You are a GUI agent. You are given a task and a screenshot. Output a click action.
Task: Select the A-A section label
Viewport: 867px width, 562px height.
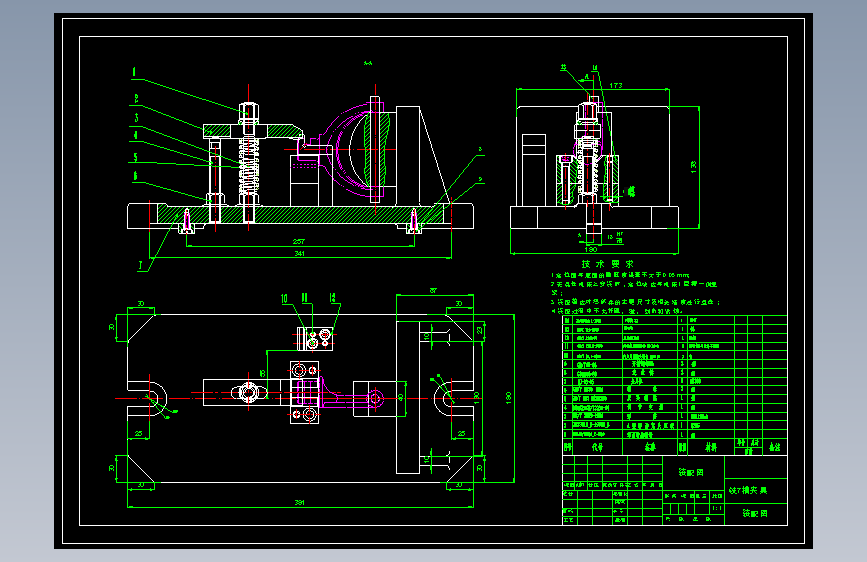coord(368,63)
